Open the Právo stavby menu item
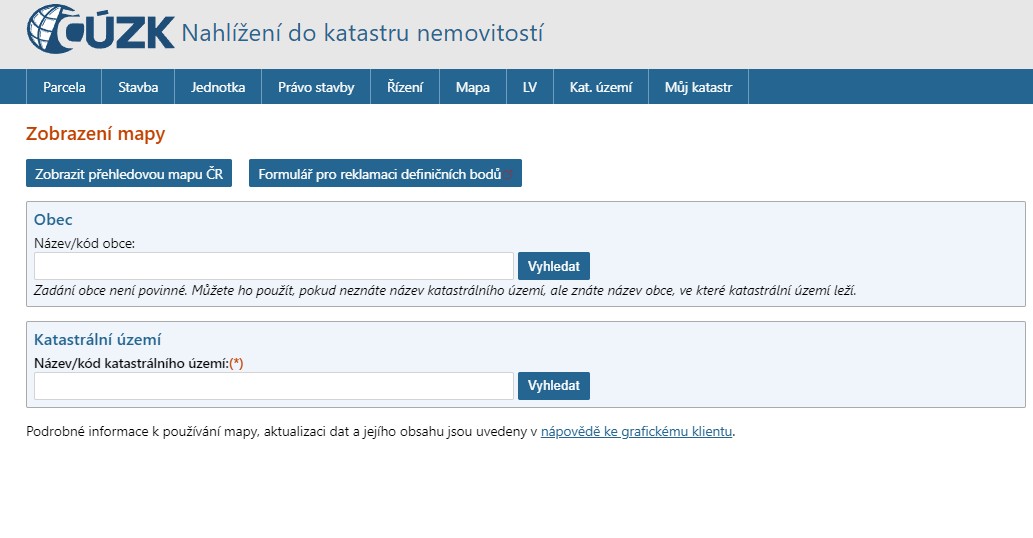 316,87
